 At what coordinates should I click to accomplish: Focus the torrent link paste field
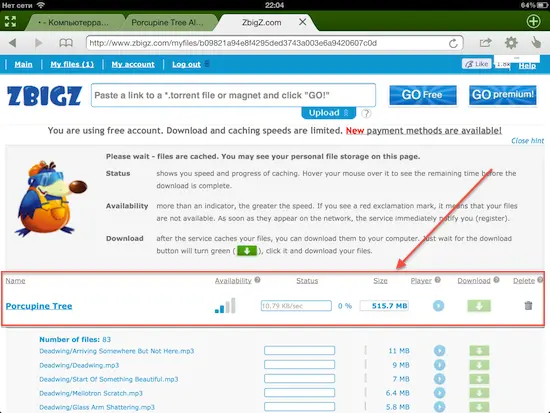click(233, 95)
